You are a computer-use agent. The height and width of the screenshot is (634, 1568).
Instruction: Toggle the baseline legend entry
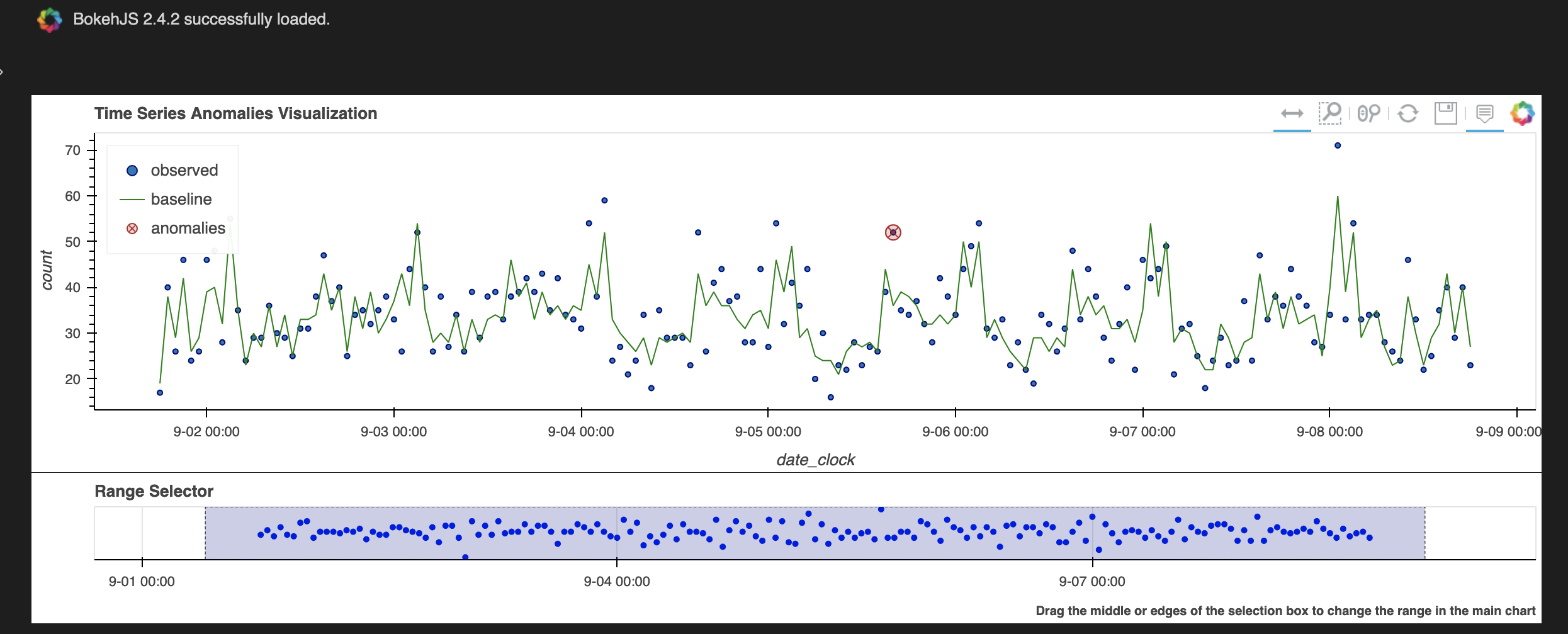click(x=166, y=200)
